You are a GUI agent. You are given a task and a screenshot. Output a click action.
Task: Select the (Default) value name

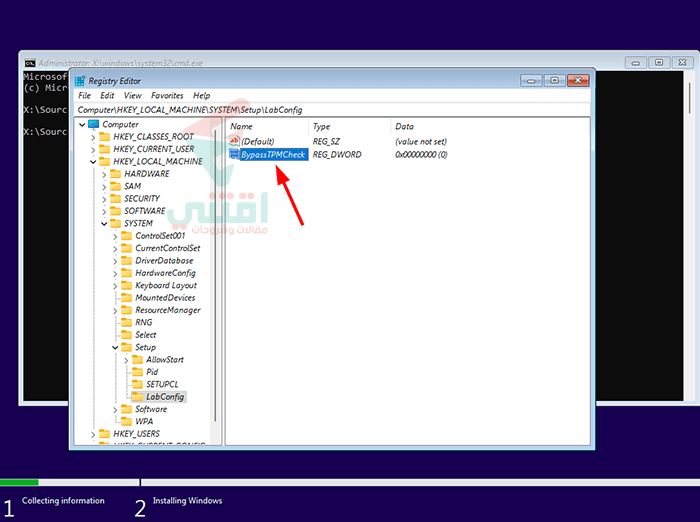click(x=258, y=142)
